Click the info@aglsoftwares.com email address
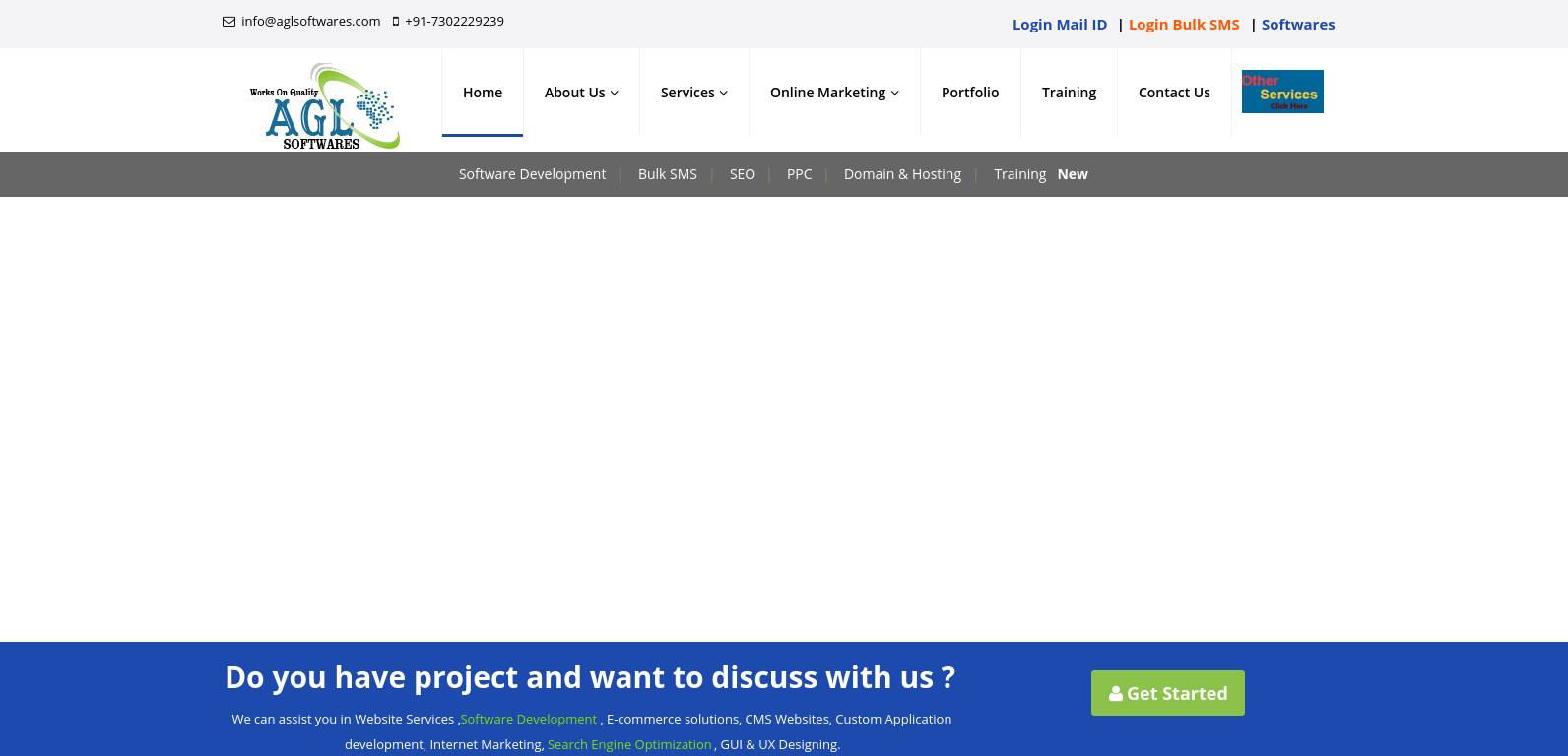 coord(310,22)
